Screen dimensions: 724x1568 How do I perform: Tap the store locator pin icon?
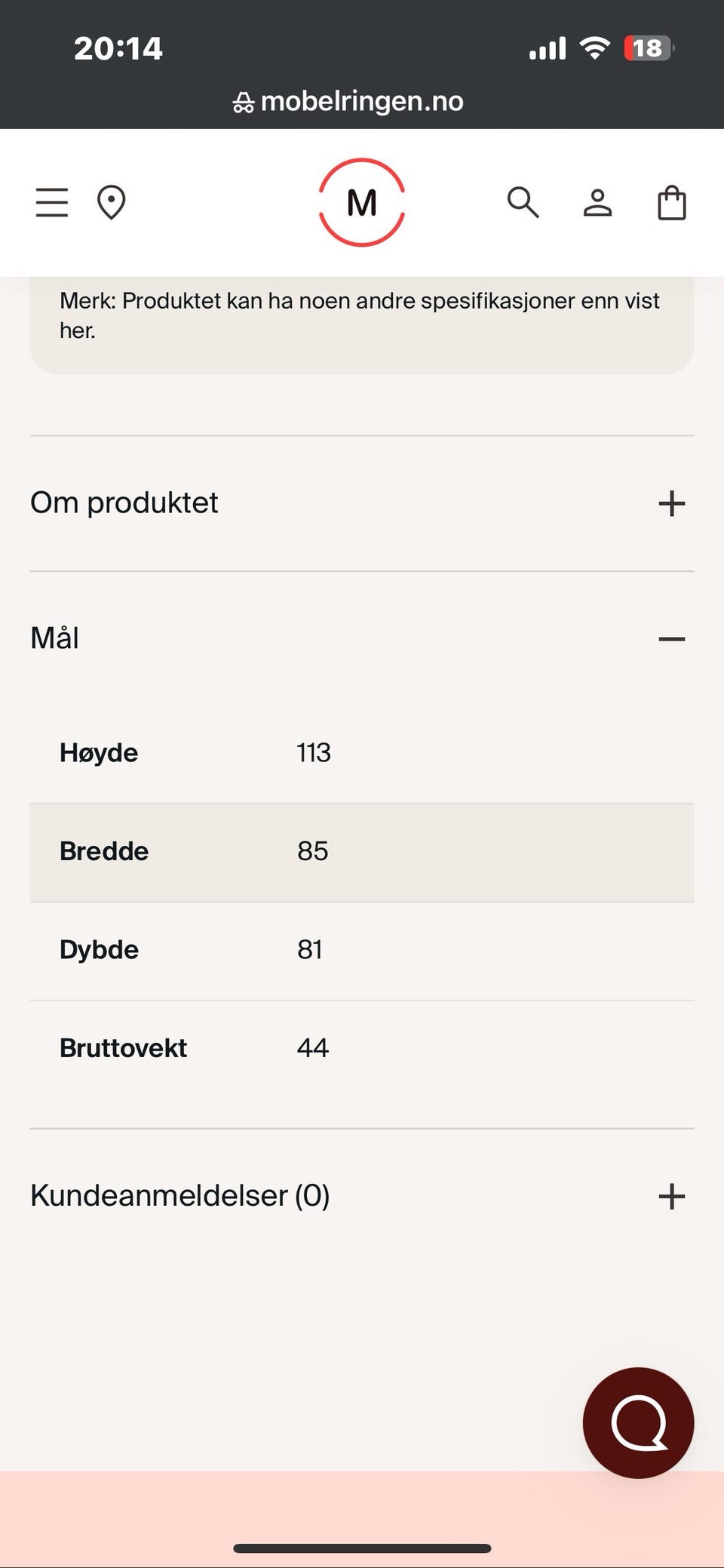pos(111,202)
